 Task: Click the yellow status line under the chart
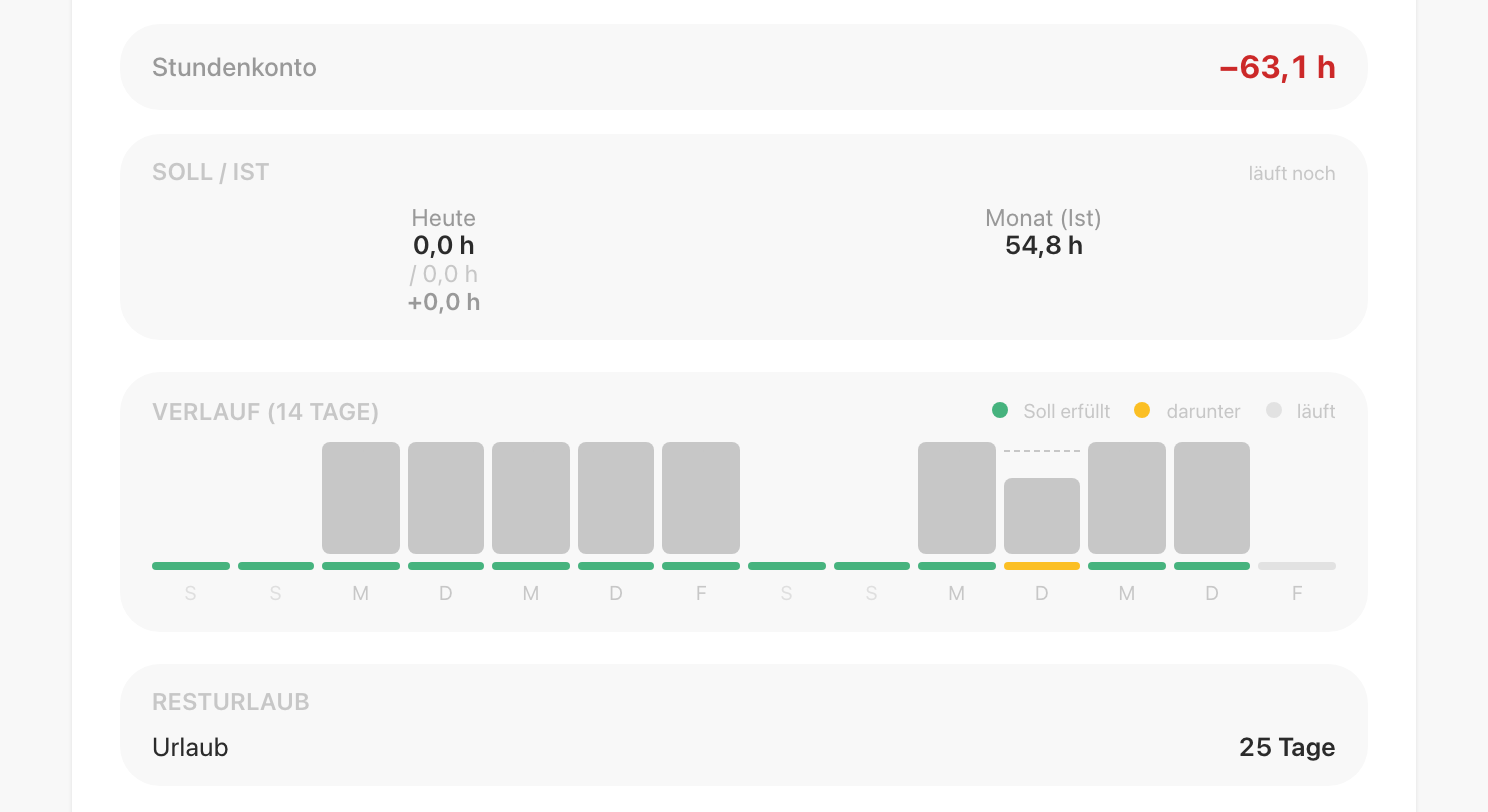pos(1042,566)
